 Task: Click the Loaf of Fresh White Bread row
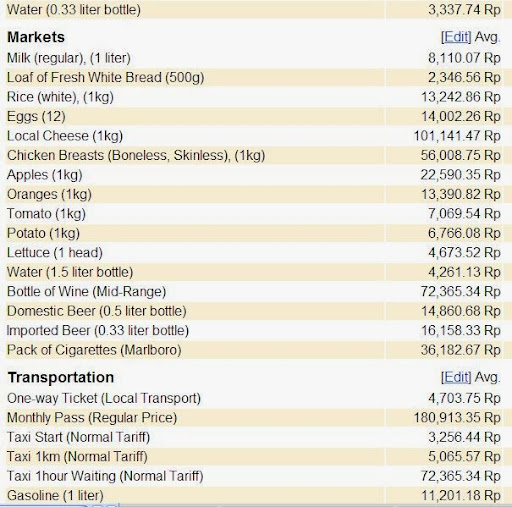click(x=254, y=77)
